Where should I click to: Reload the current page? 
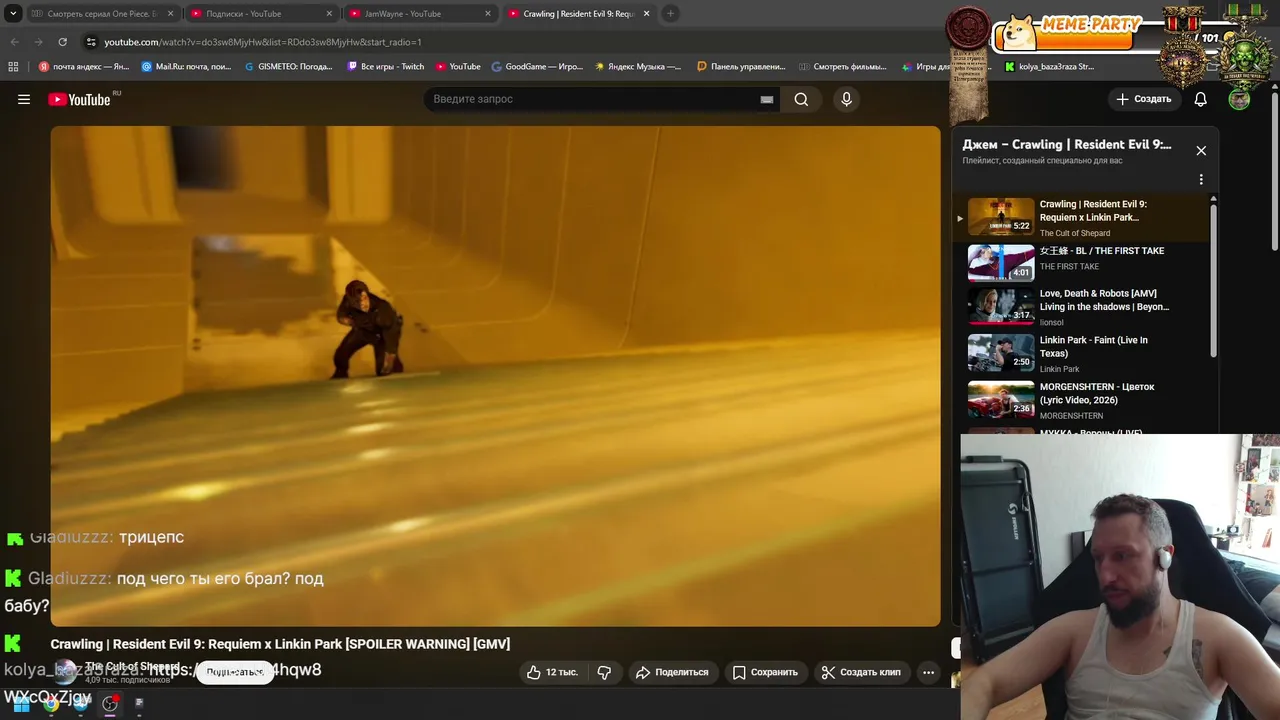[x=63, y=42]
